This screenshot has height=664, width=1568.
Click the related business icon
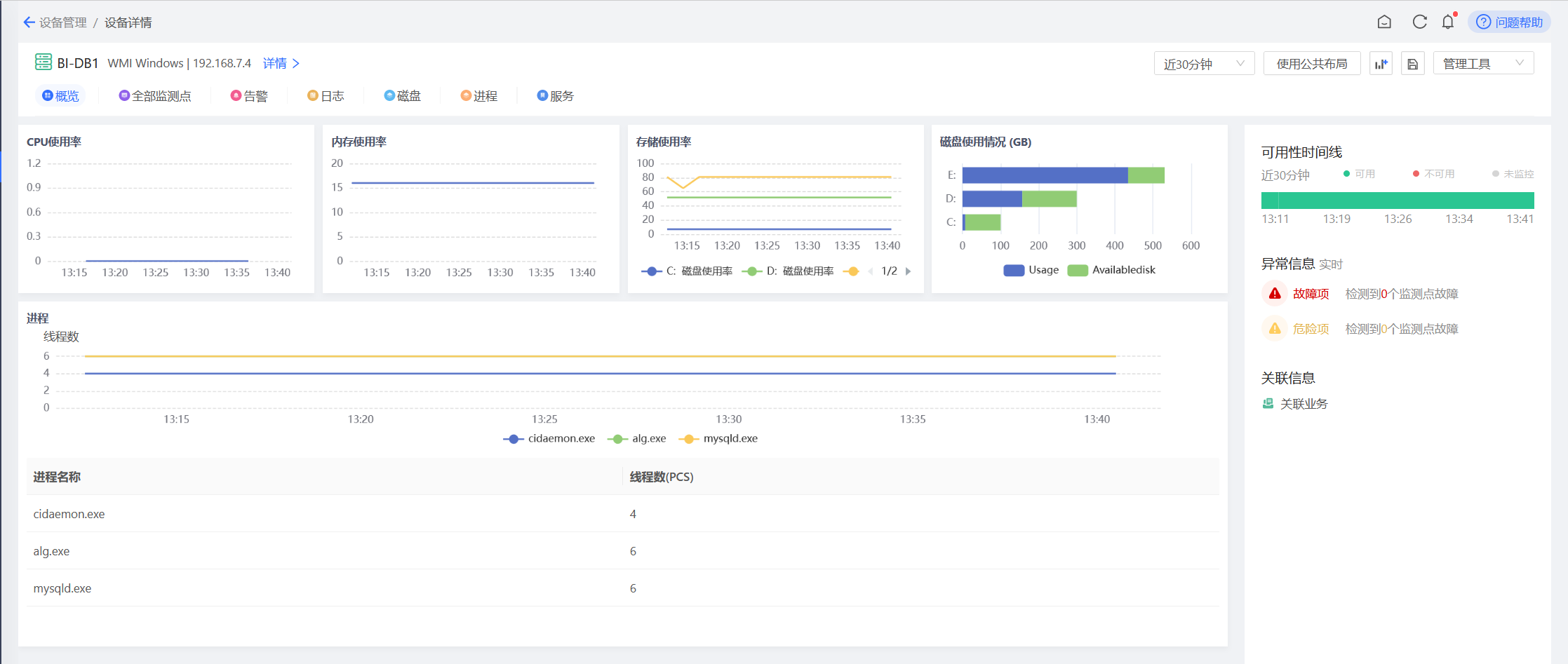coord(1268,403)
